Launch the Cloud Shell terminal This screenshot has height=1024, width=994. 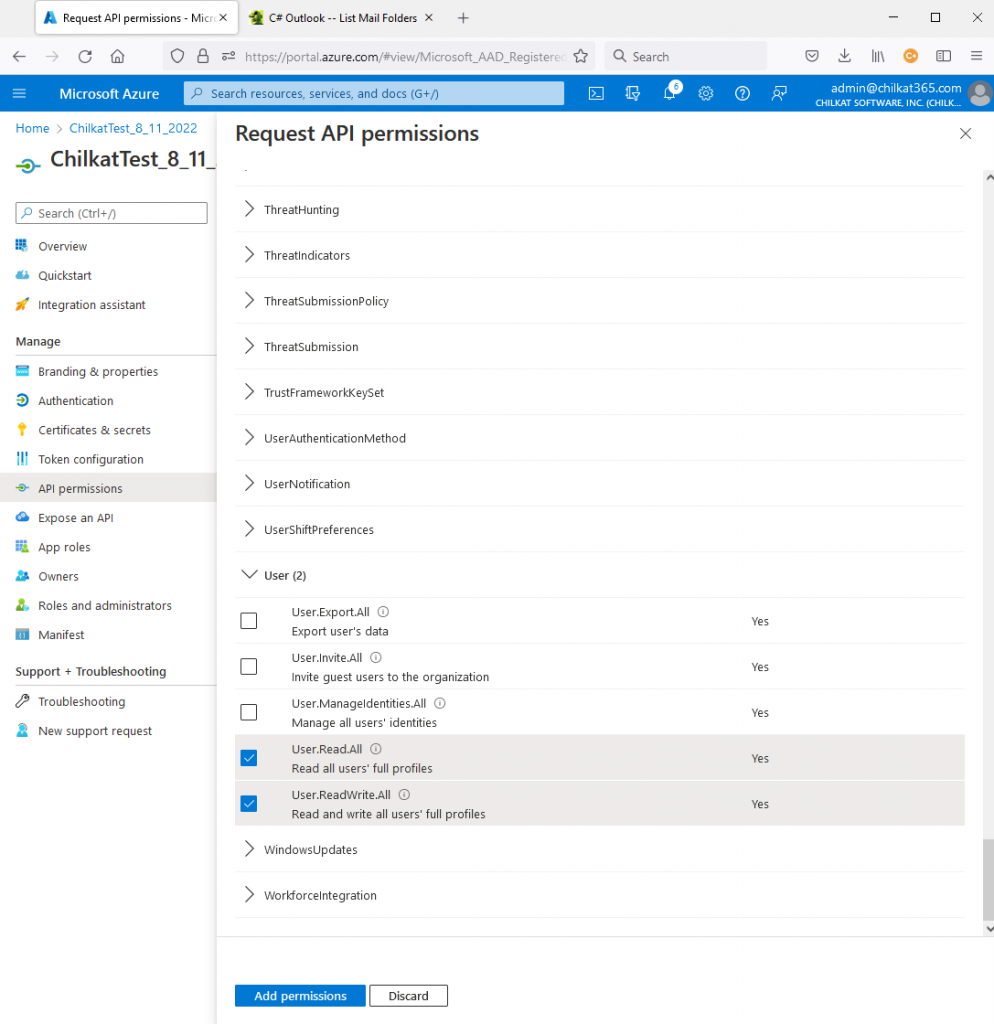595,93
